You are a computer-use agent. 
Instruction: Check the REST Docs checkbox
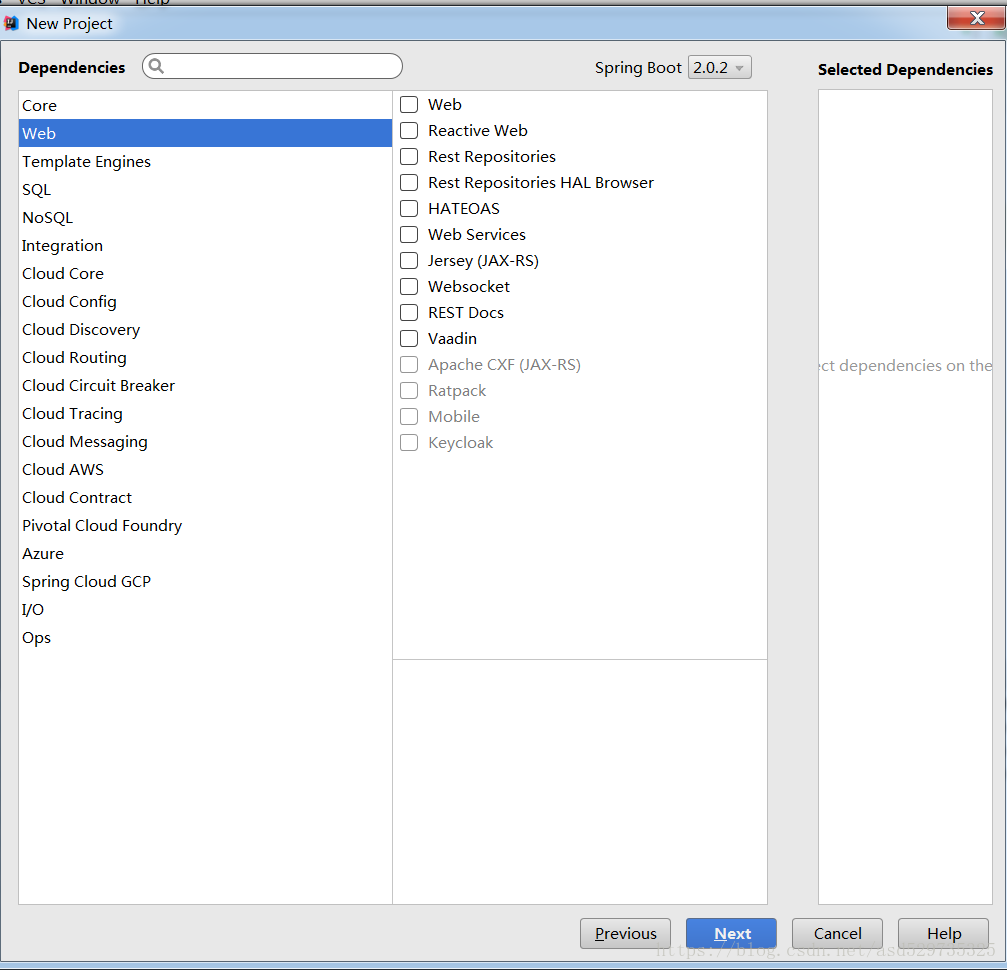(x=409, y=312)
